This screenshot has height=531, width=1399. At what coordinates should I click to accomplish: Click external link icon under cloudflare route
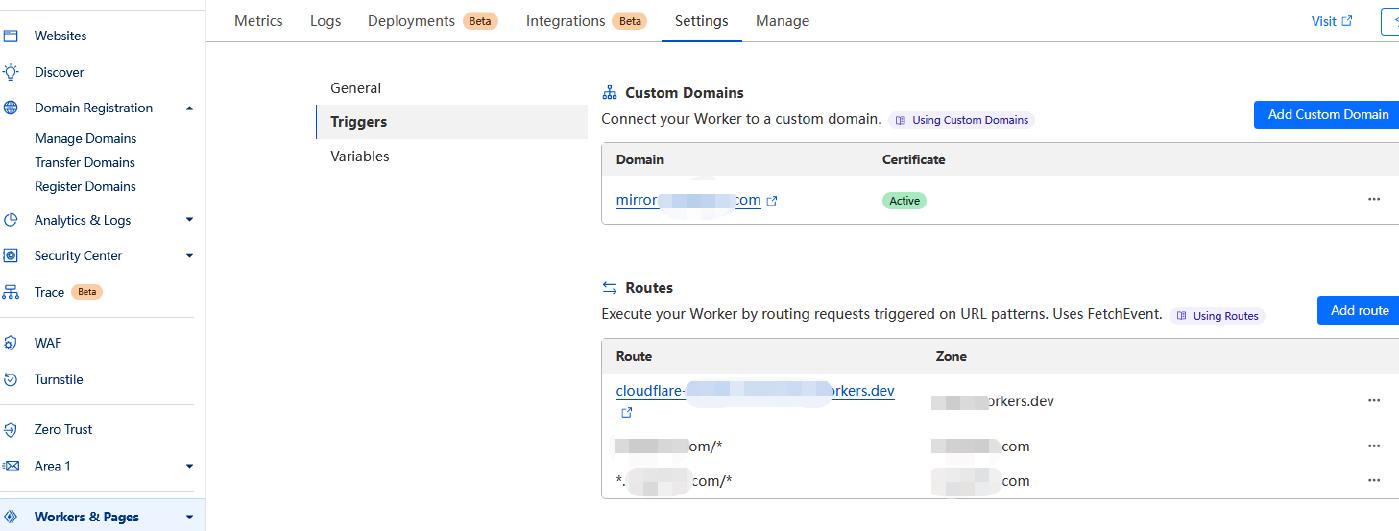(627, 413)
